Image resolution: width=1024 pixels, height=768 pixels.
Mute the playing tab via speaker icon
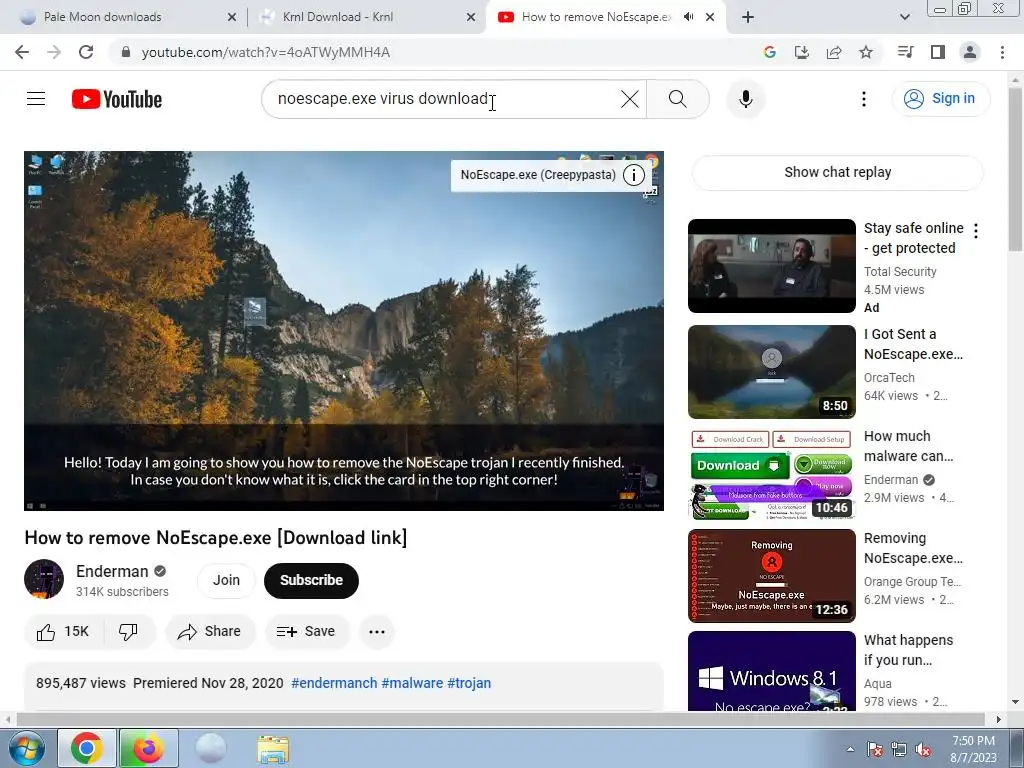[688, 17]
